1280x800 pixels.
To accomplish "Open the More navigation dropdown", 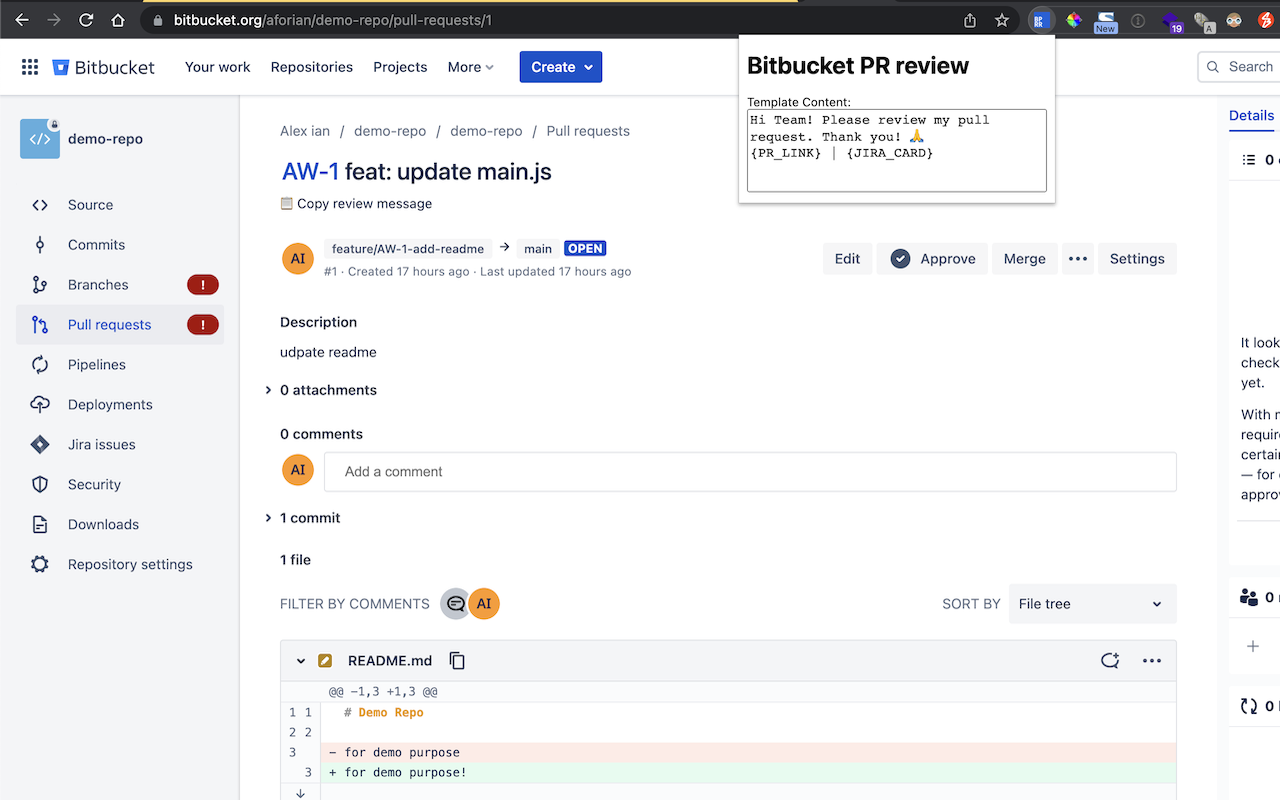I will pos(470,67).
